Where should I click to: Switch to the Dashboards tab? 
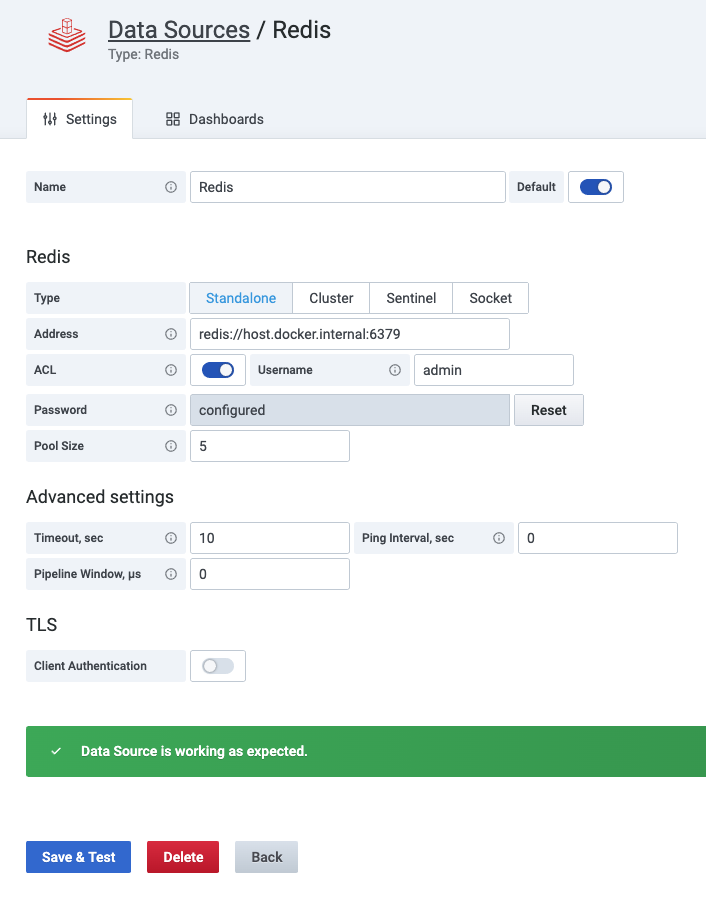215,119
